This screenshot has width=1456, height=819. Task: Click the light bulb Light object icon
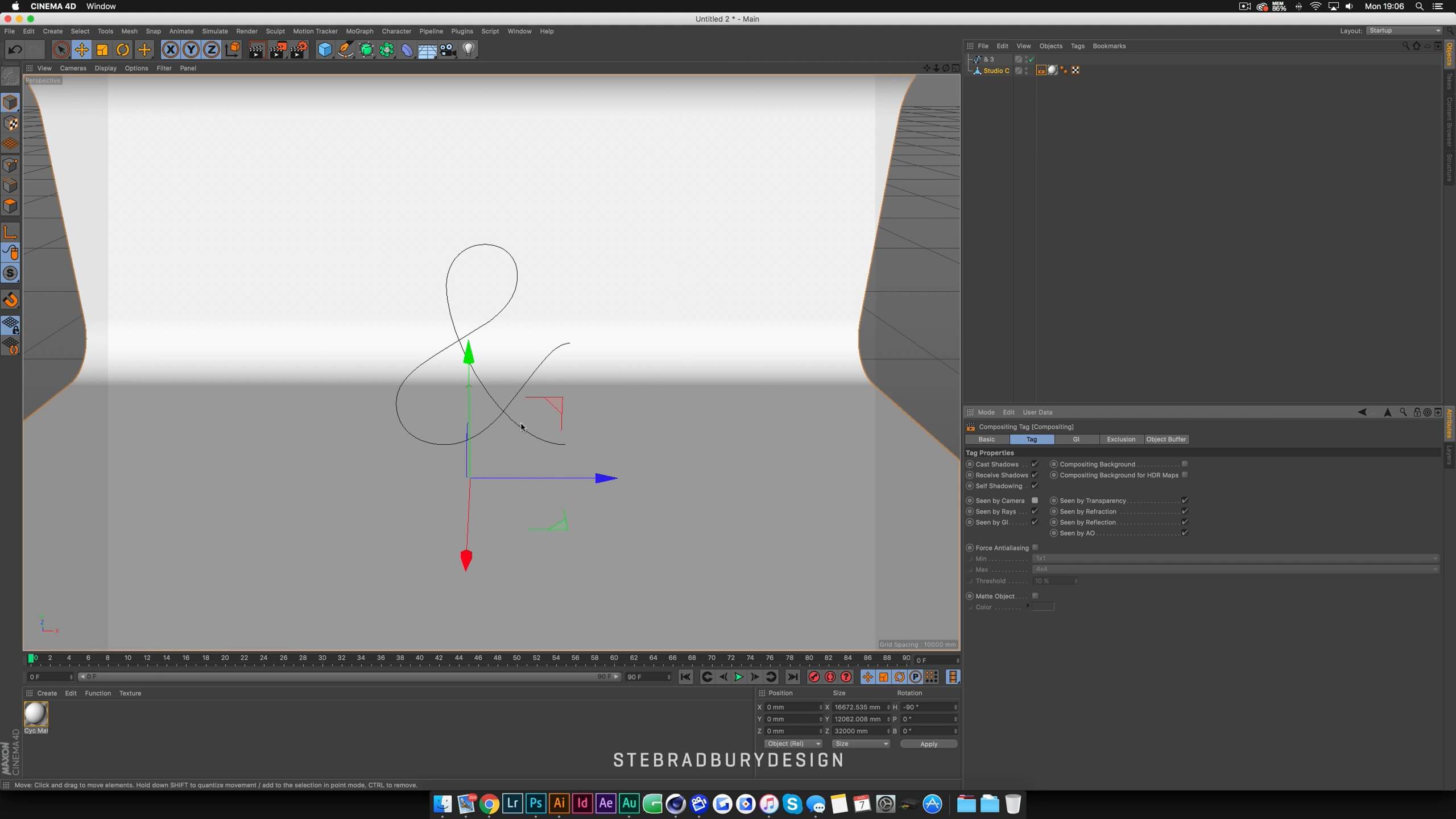tap(469, 50)
